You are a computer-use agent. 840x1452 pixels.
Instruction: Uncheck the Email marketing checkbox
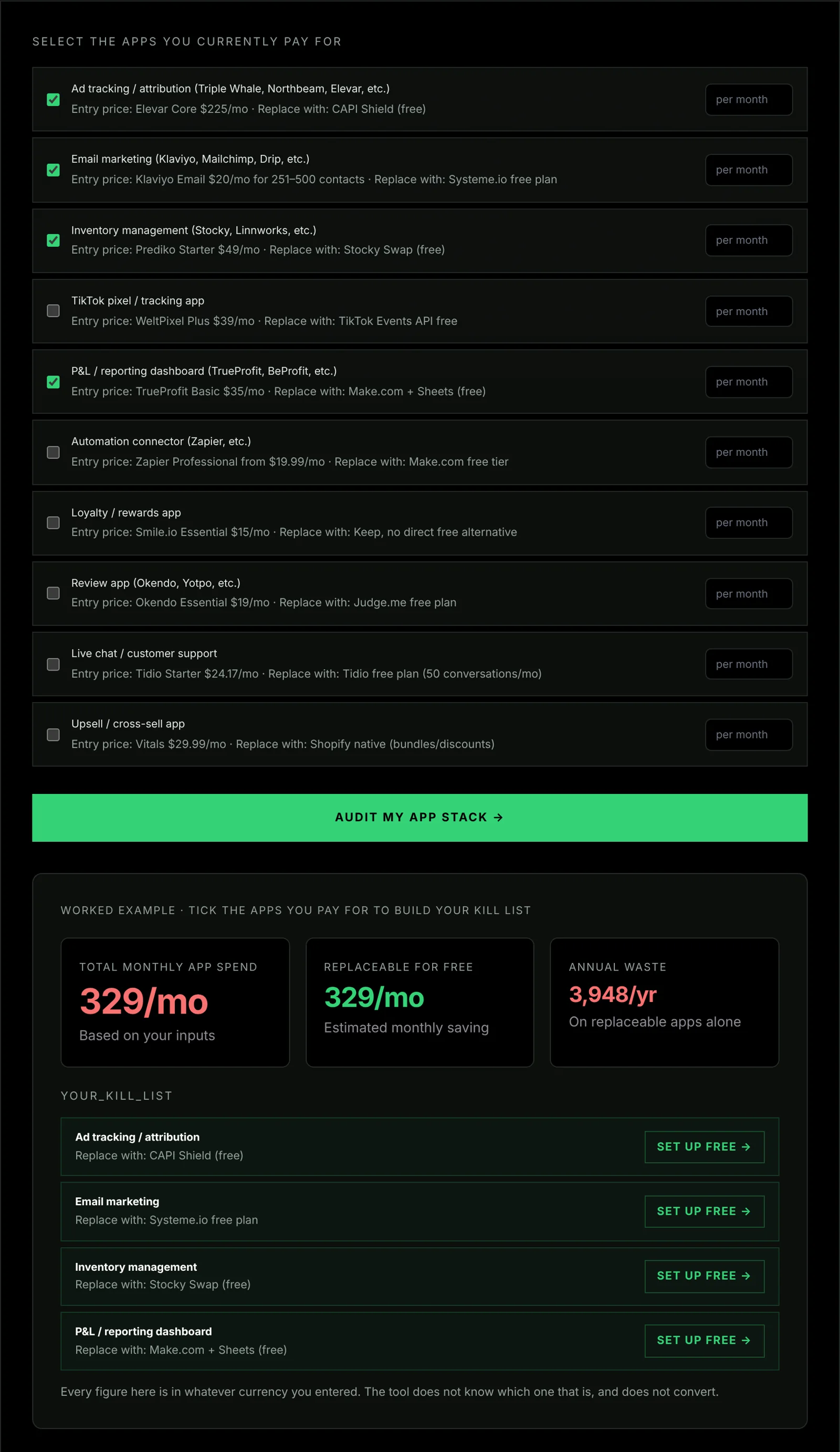(x=53, y=170)
